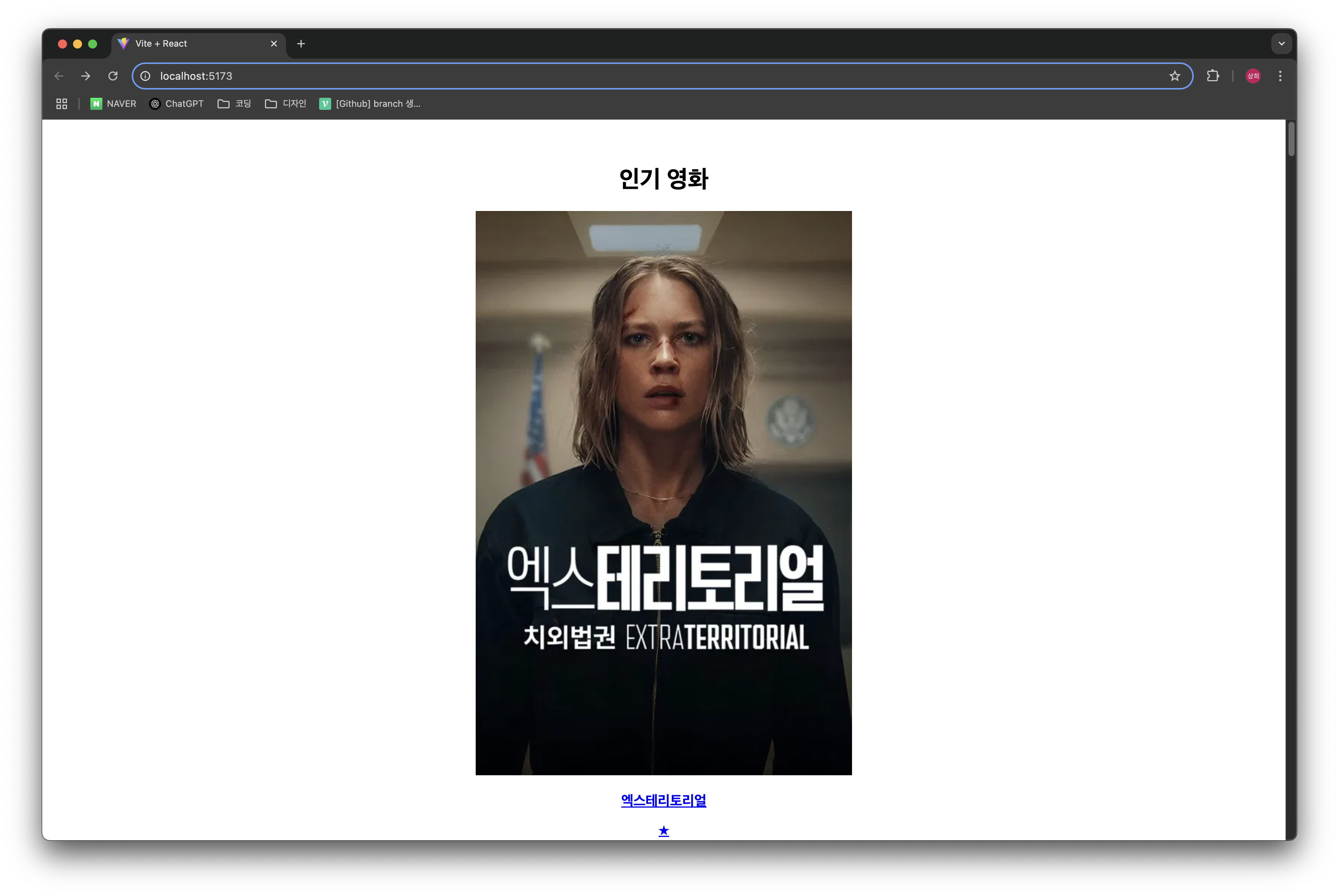Screen dimensions: 1339x896
Task: Close the window with red button
Action: [63, 44]
